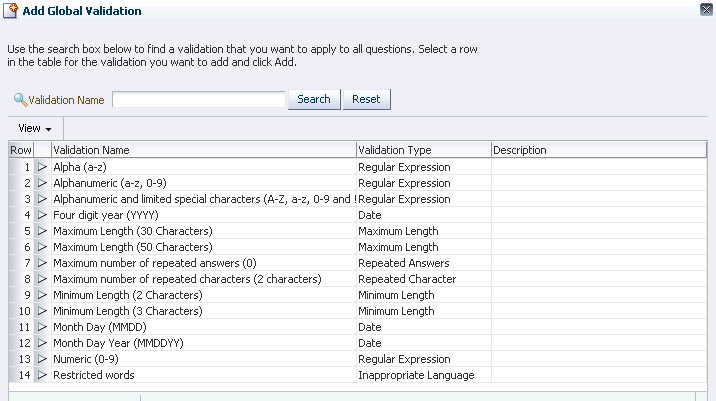Select Maximum number of repeated answers (0)

click(x=155, y=263)
